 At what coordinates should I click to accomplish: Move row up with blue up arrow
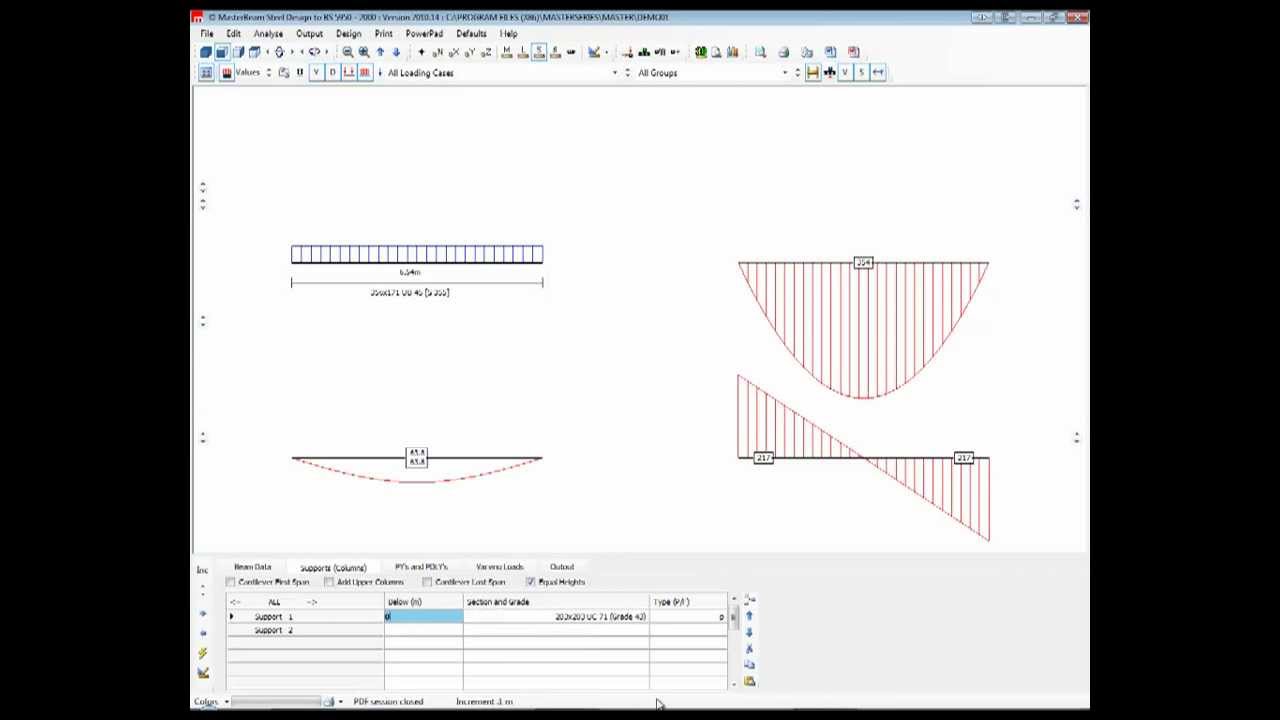point(749,616)
